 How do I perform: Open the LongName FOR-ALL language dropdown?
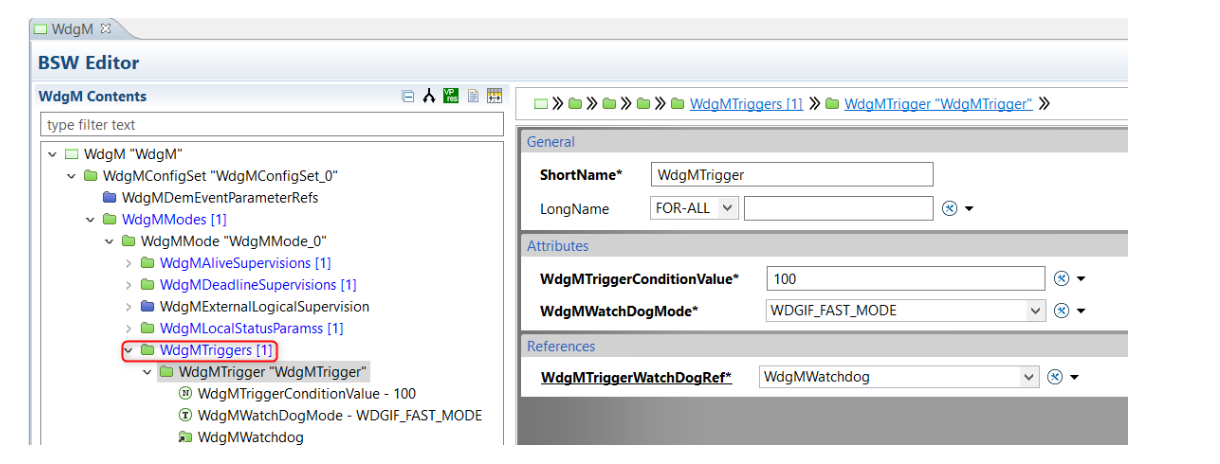pyautogui.click(x=727, y=208)
